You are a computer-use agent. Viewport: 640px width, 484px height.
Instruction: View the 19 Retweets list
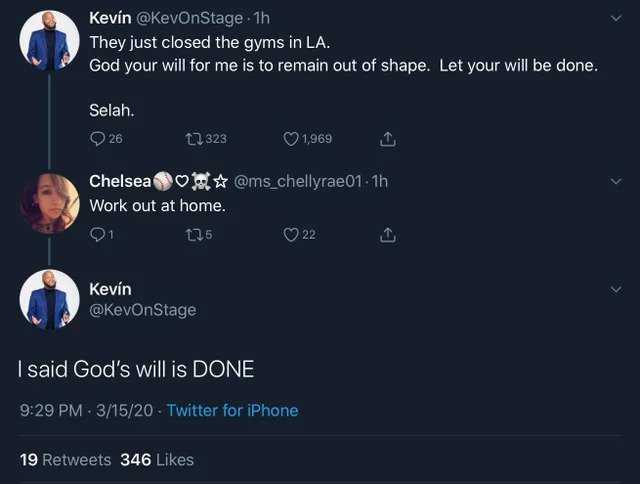[x=65, y=460]
